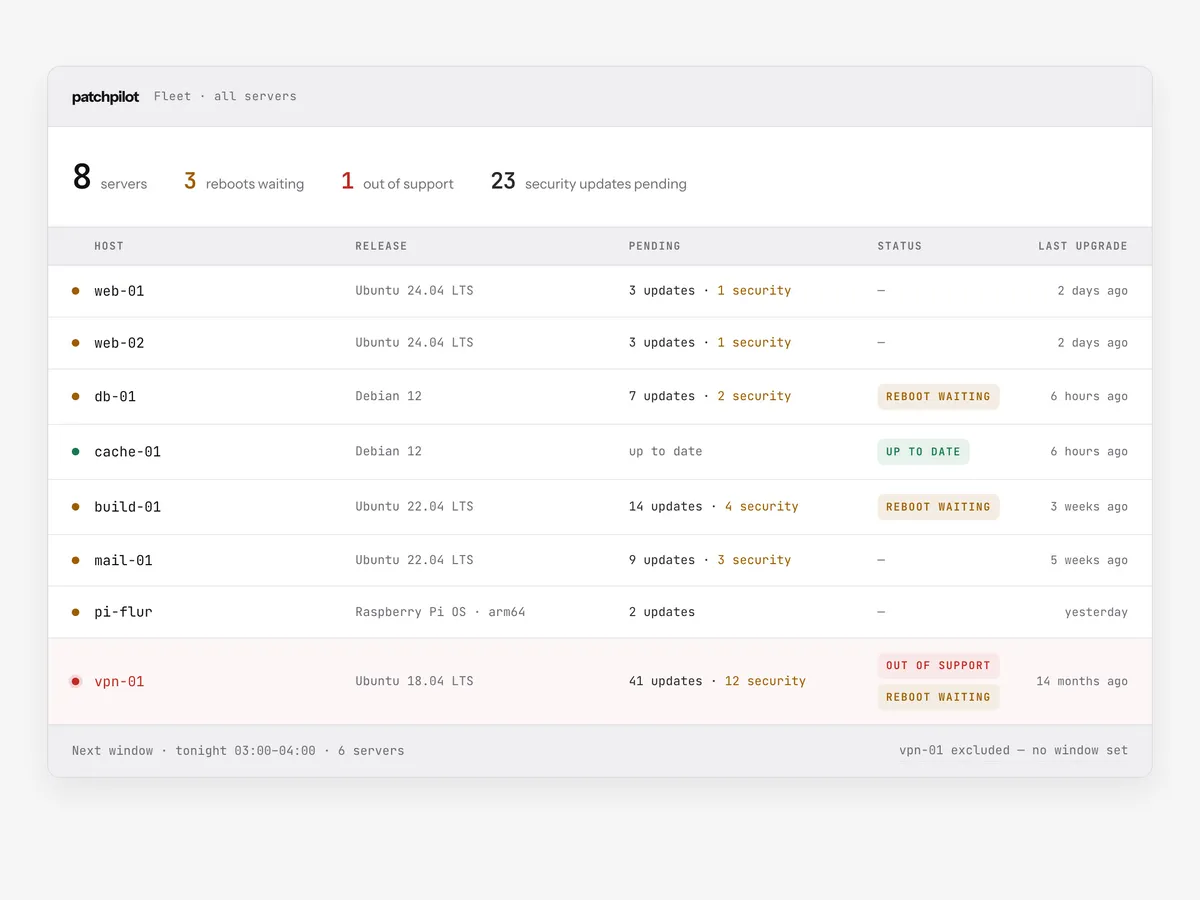The width and height of the screenshot is (1200, 900).
Task: Click the '3 reboots waiting' summary stat
Action: pos(244,181)
